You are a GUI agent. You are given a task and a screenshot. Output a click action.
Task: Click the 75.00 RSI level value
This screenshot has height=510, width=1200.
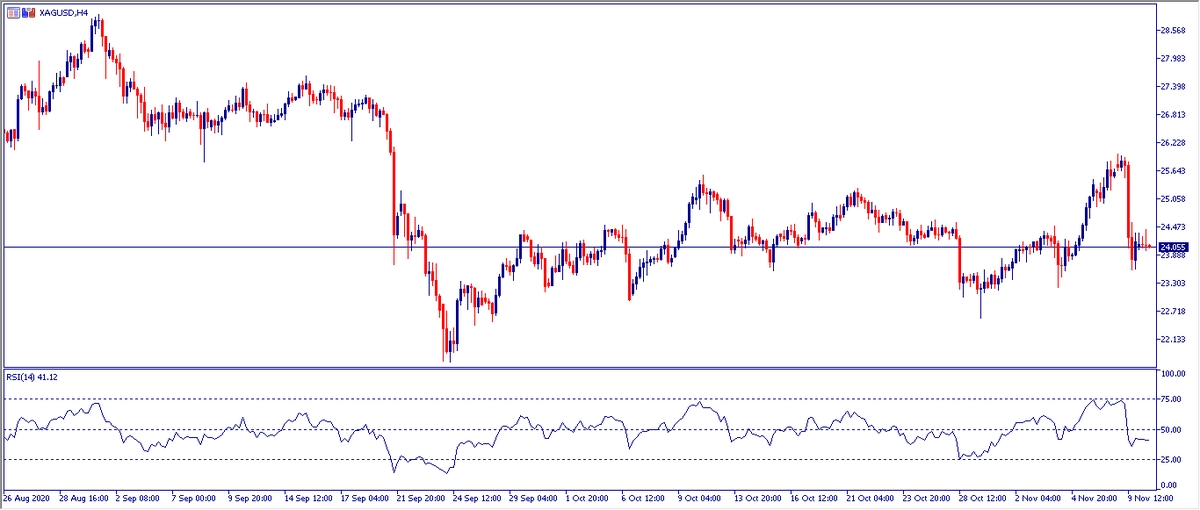1172,398
